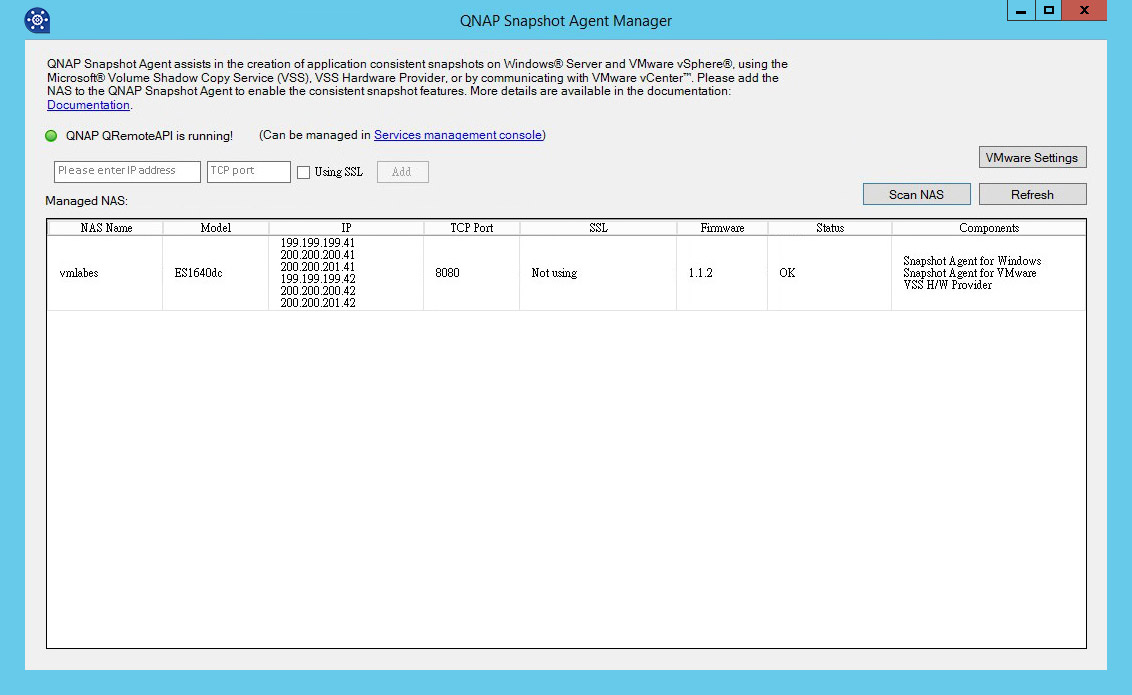This screenshot has width=1132, height=695.
Task: Click IP address 199.199.199.42
Action: (x=318, y=279)
